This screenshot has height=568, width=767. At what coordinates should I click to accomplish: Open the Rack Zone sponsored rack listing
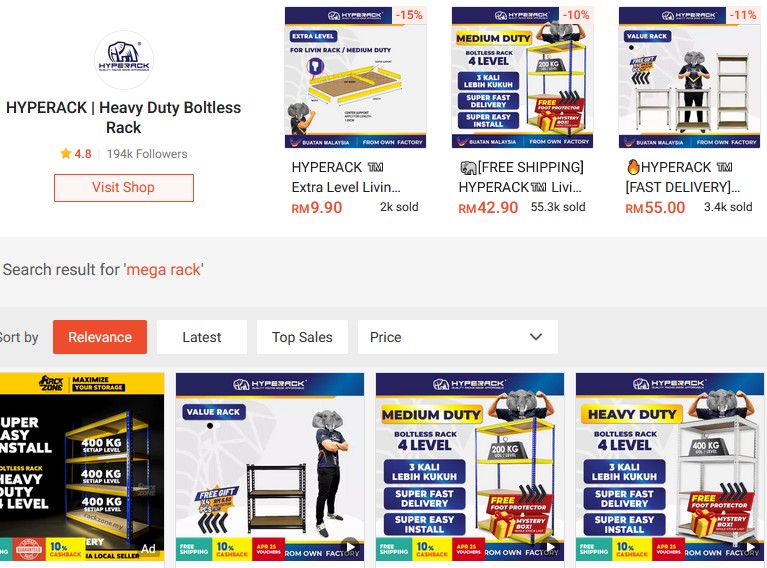click(81, 467)
